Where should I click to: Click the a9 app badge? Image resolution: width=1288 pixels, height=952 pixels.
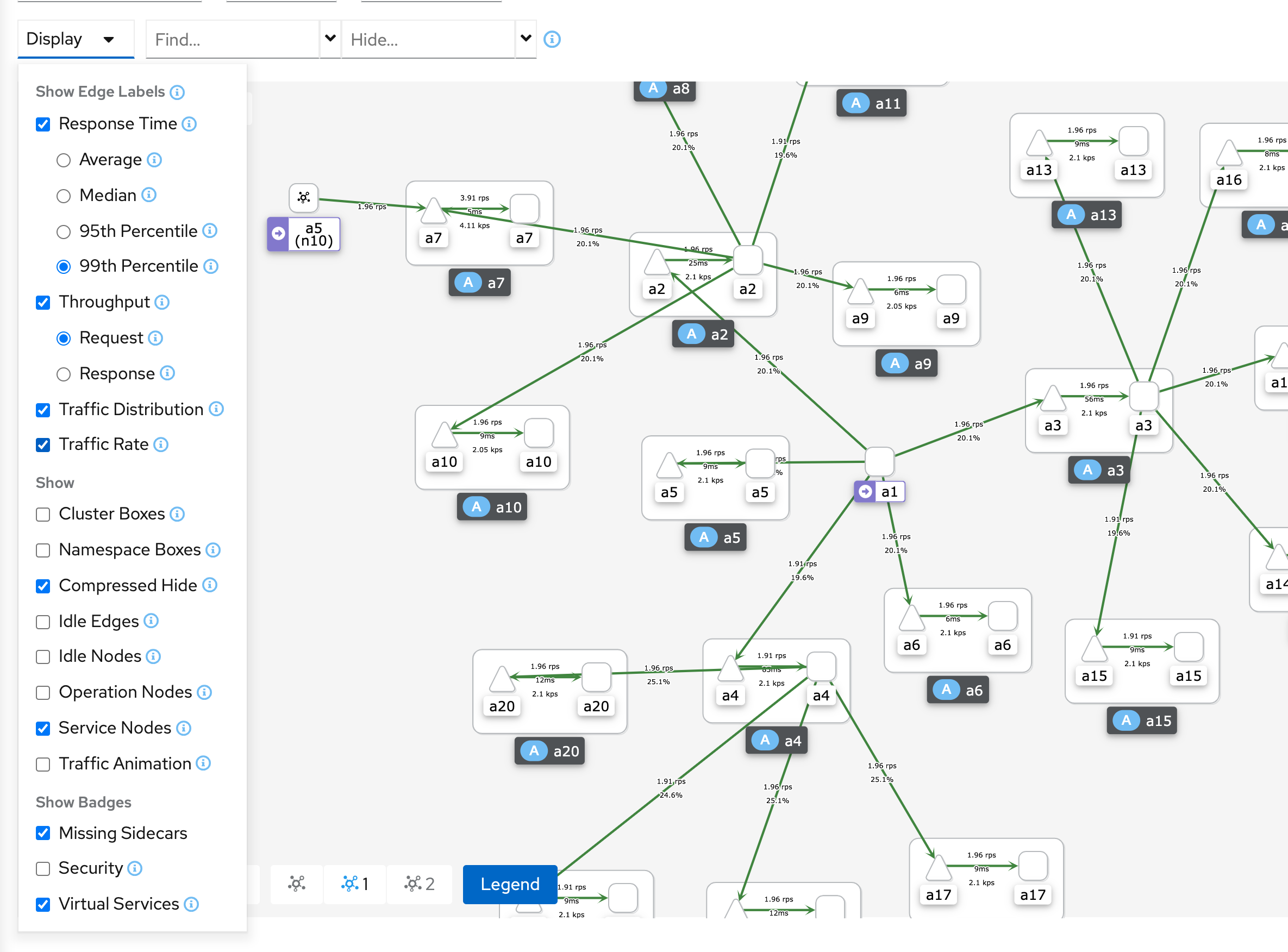click(x=906, y=363)
